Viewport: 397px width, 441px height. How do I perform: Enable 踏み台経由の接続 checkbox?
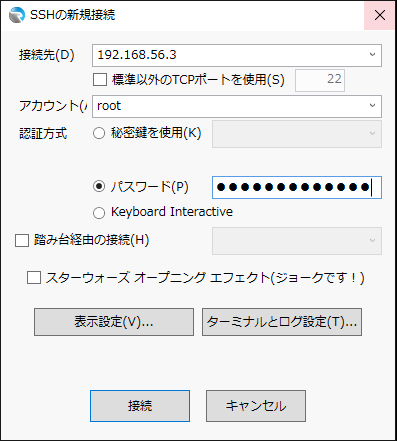click(22, 240)
